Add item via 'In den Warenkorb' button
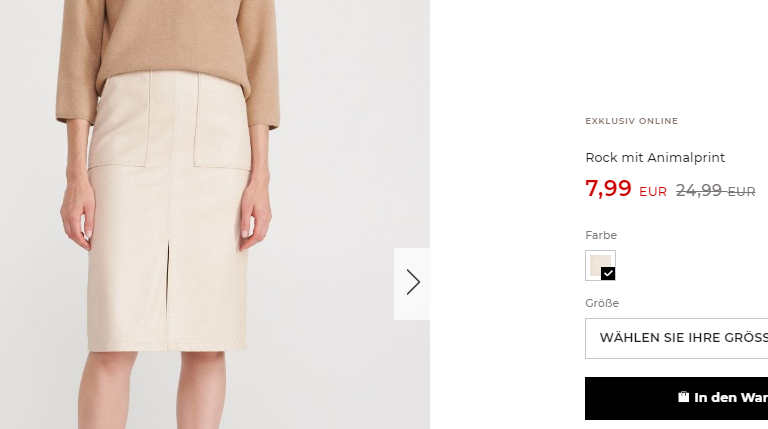768x429 pixels. 676,398
